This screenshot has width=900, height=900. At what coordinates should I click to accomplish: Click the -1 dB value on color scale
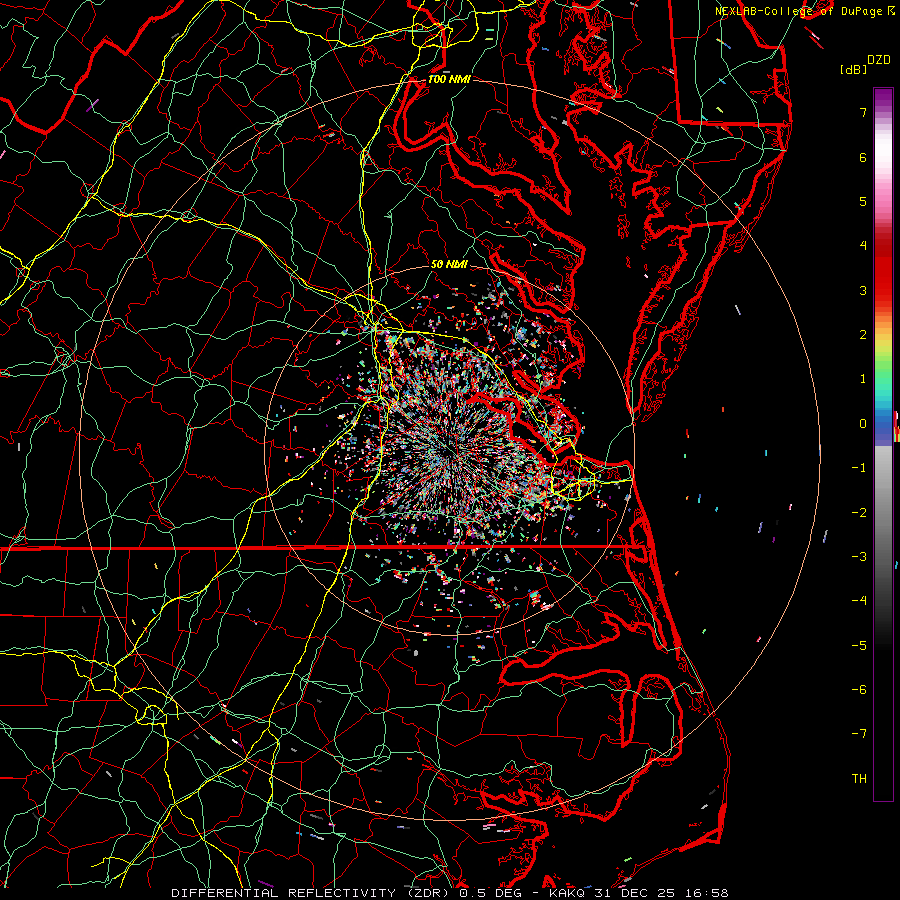tap(859, 468)
